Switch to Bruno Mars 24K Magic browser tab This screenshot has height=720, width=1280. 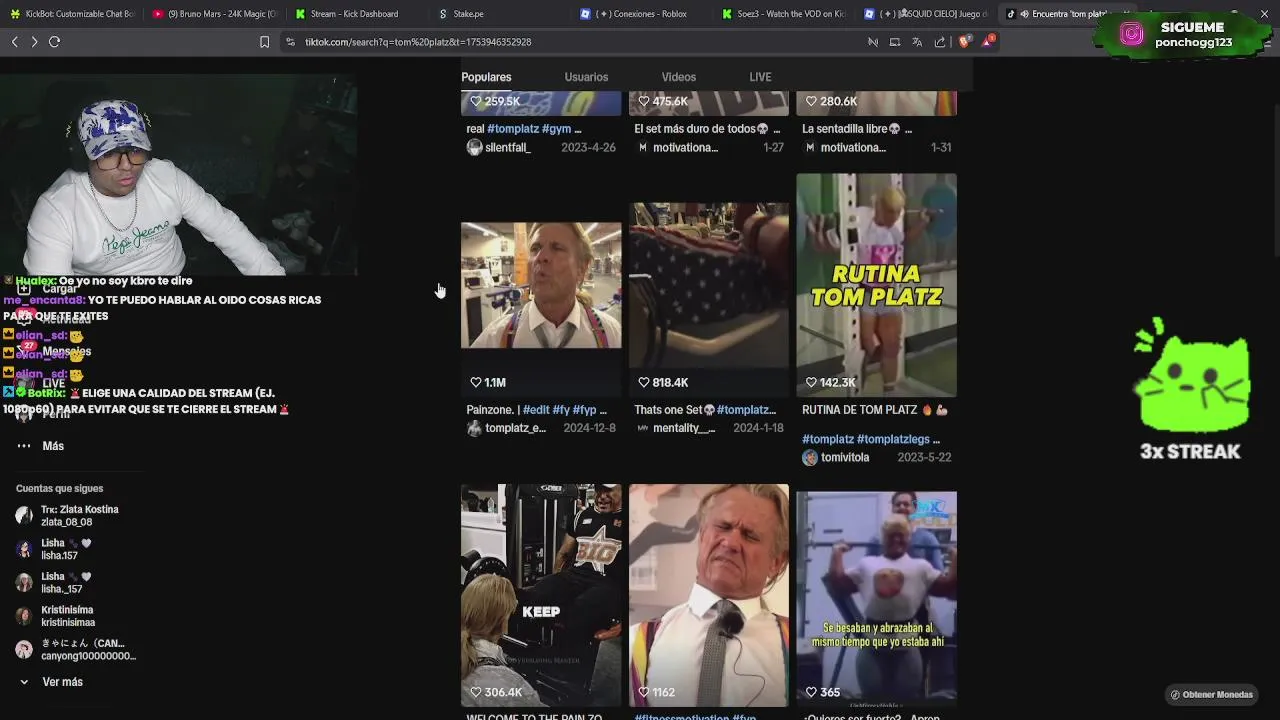point(215,14)
